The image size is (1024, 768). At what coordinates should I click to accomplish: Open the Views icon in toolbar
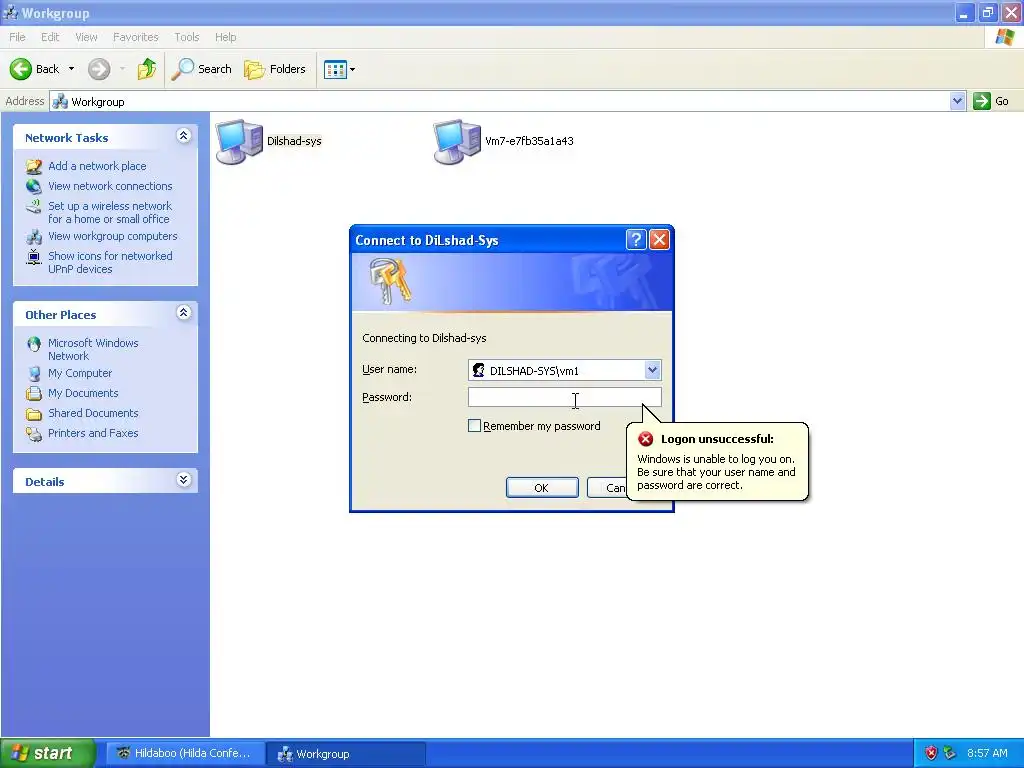(335, 69)
